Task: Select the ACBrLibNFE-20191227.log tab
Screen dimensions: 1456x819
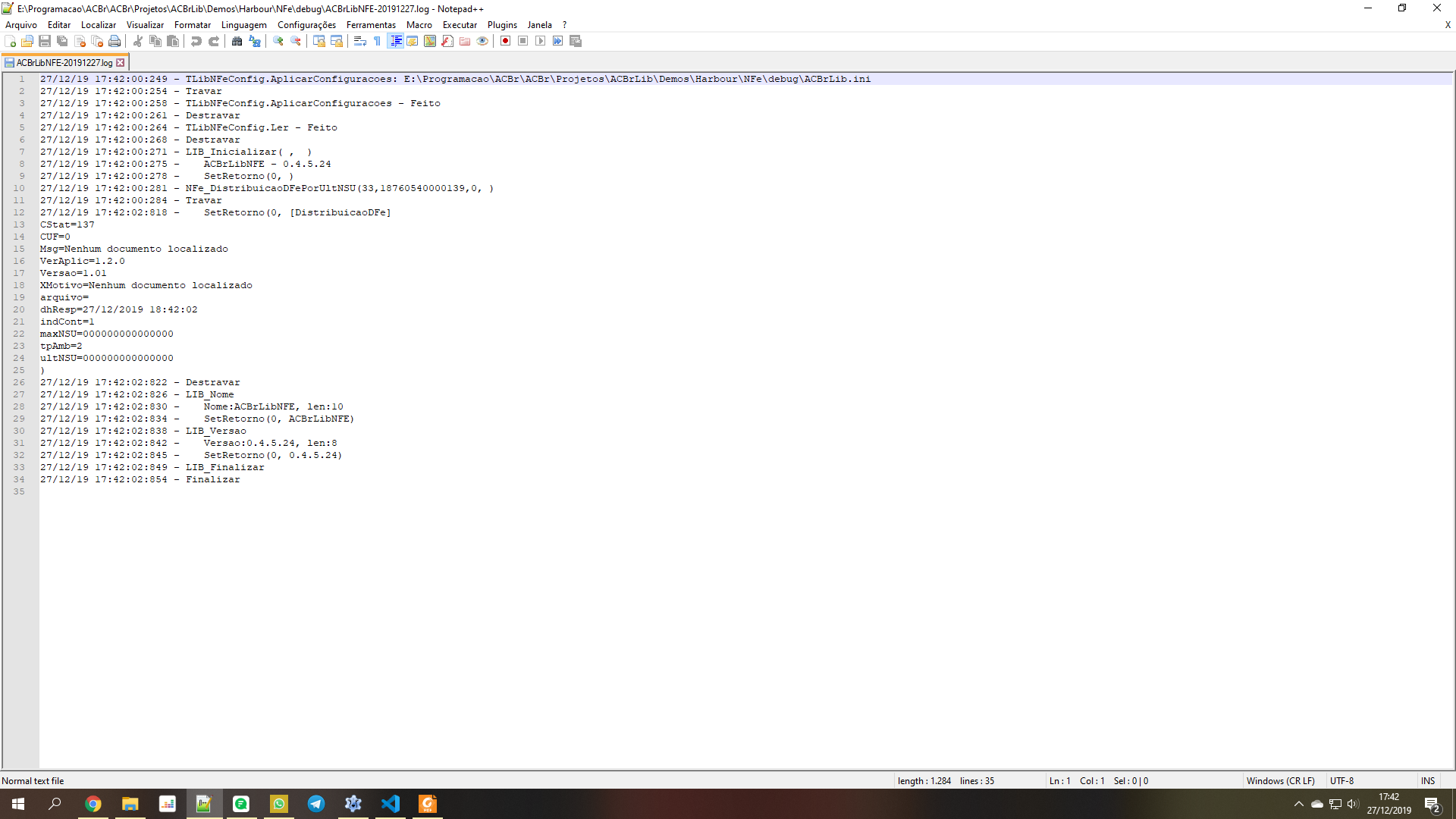Action: point(64,63)
